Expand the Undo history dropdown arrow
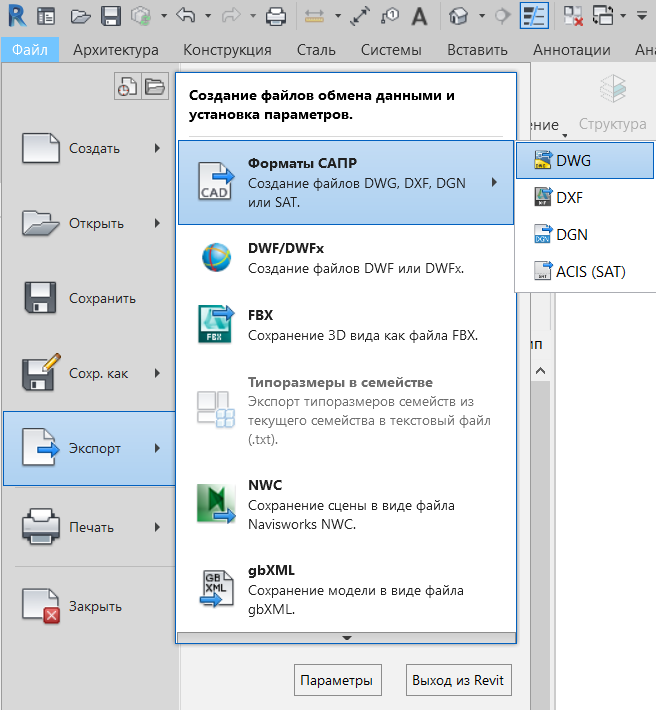 pos(208,16)
